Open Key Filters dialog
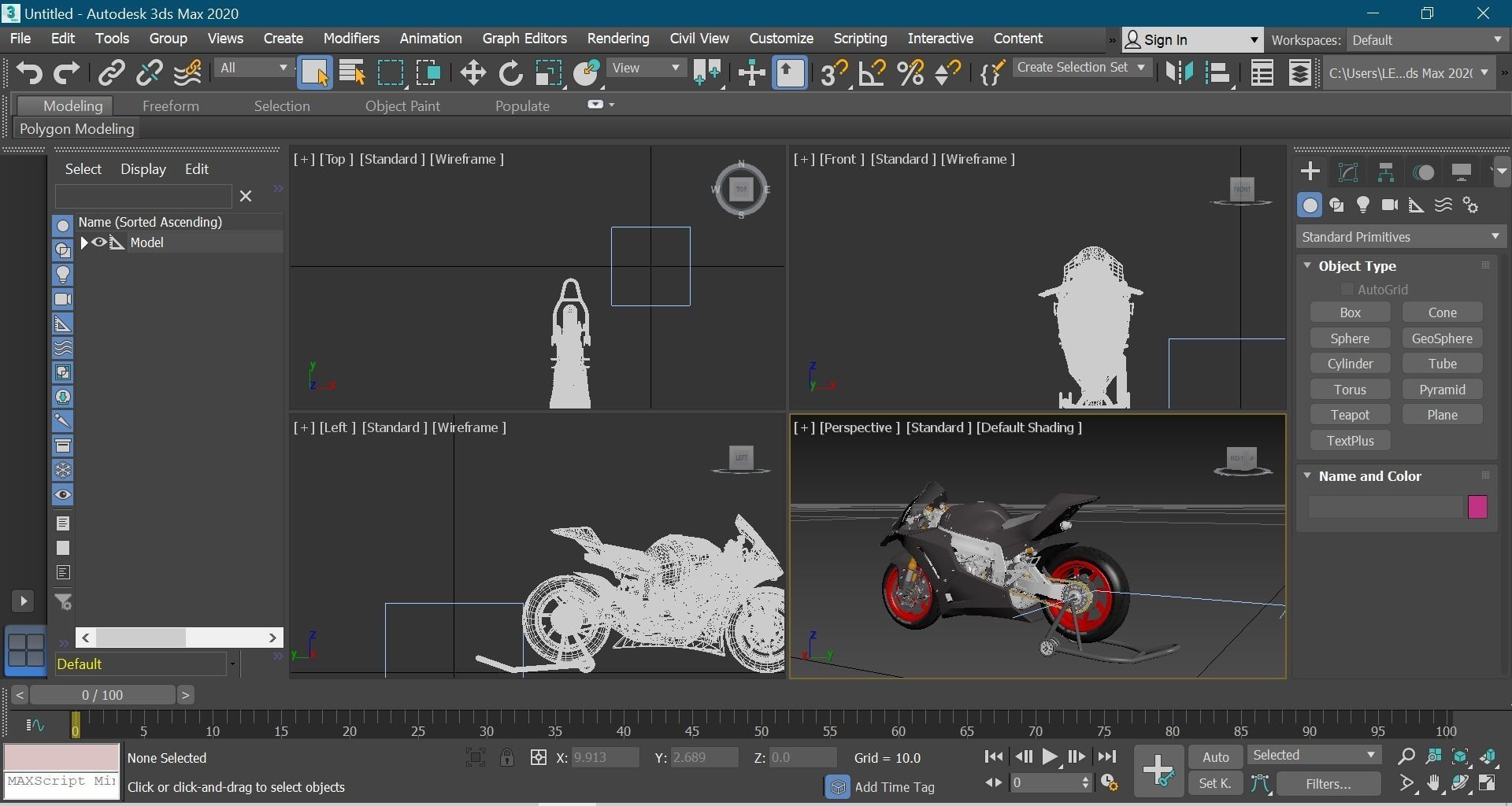The height and width of the screenshot is (806, 1512). click(x=1328, y=784)
